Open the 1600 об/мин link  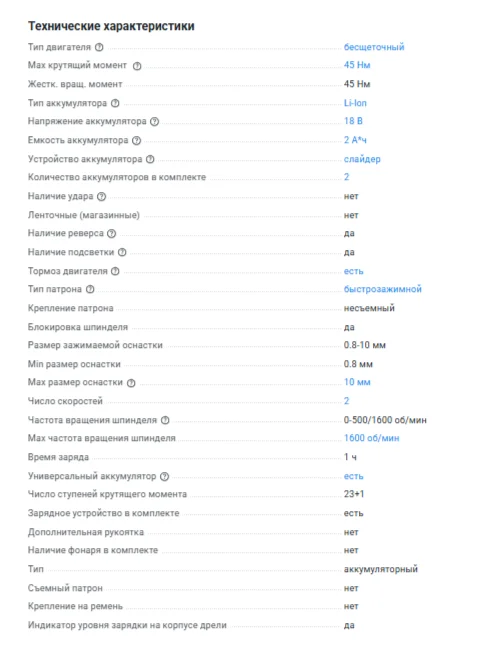371,438
